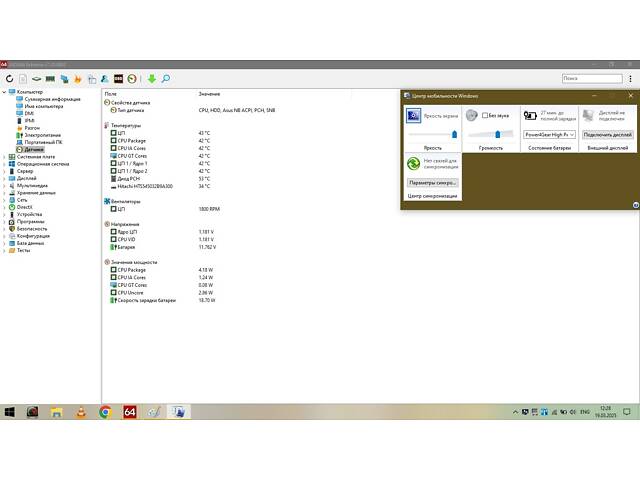The image size is (640, 480).
Task: Click the help icon in Mobility Center
Action: click(636, 205)
